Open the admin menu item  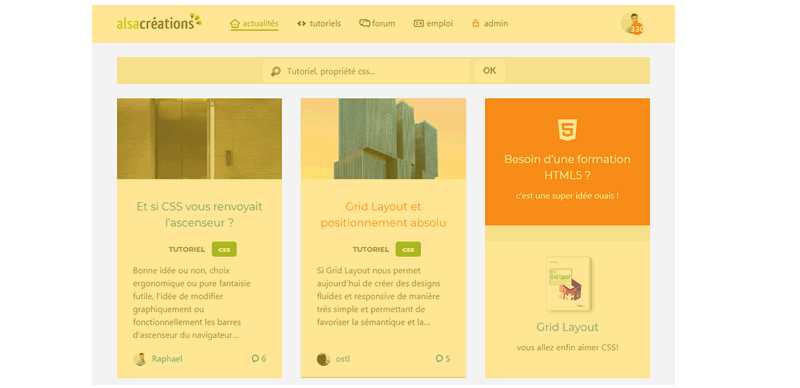click(x=490, y=23)
